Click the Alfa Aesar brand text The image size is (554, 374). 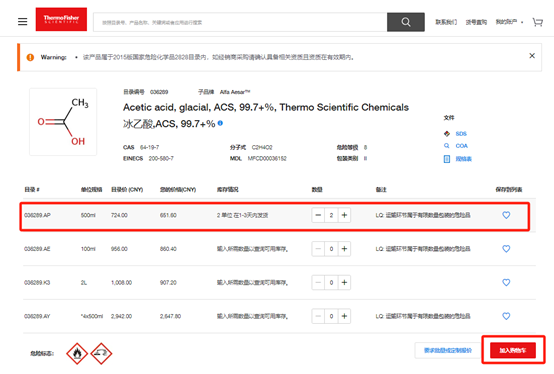[x=235, y=92]
